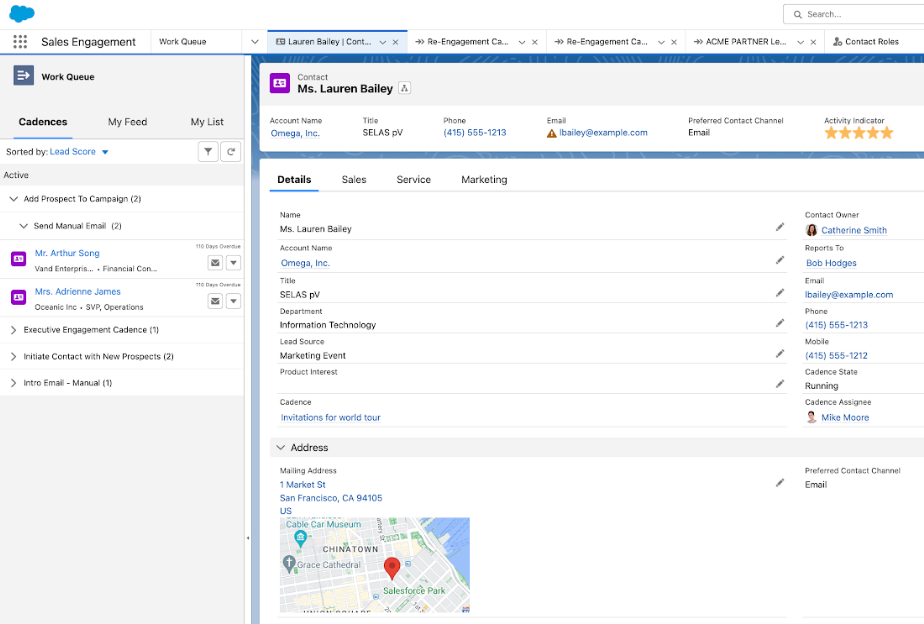Collapse Add Prospect To Campaign group

click(x=14, y=199)
